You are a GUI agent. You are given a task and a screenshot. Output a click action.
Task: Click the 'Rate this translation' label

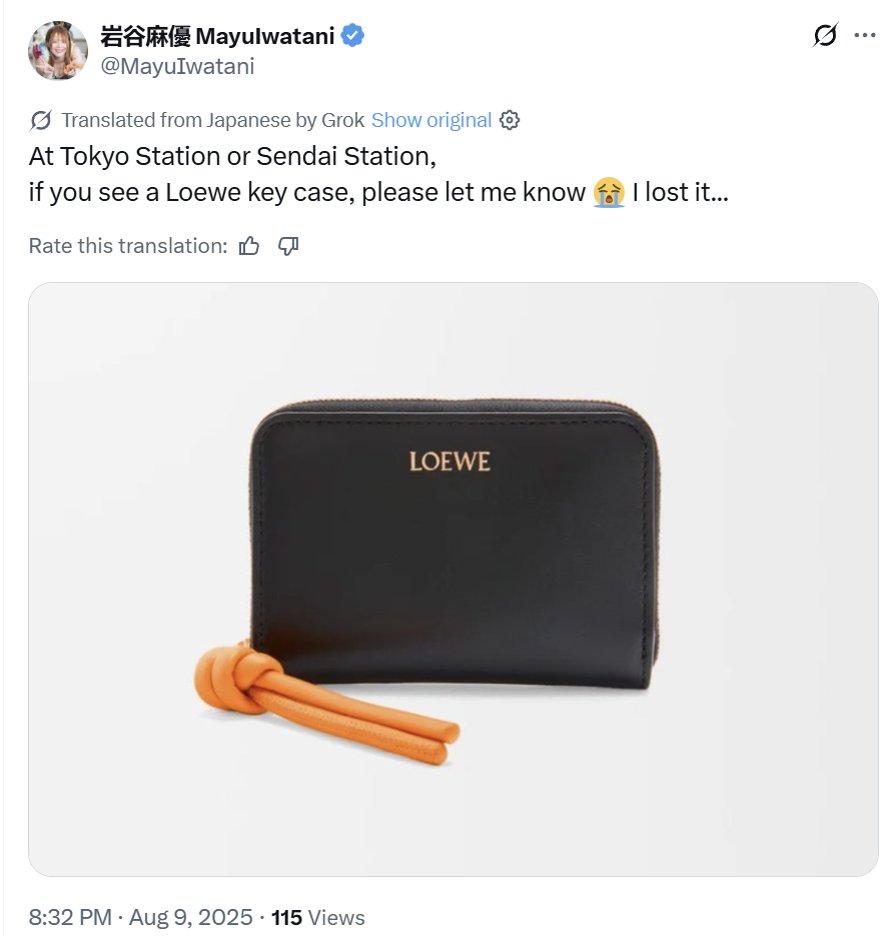(x=128, y=245)
